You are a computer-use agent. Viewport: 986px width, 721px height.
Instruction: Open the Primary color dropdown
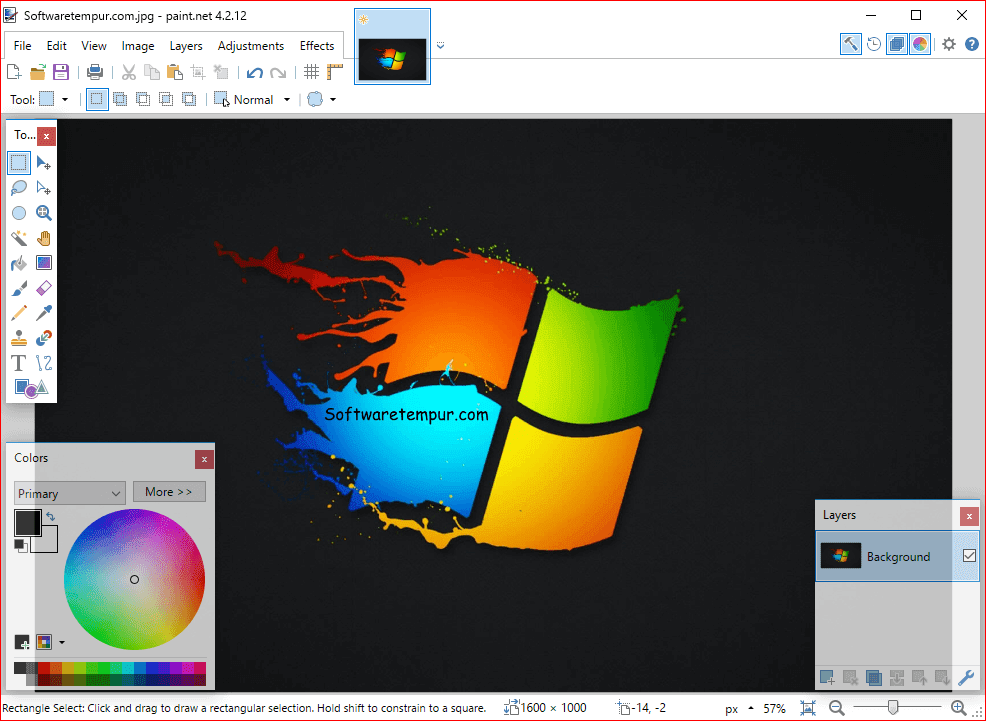click(x=70, y=493)
